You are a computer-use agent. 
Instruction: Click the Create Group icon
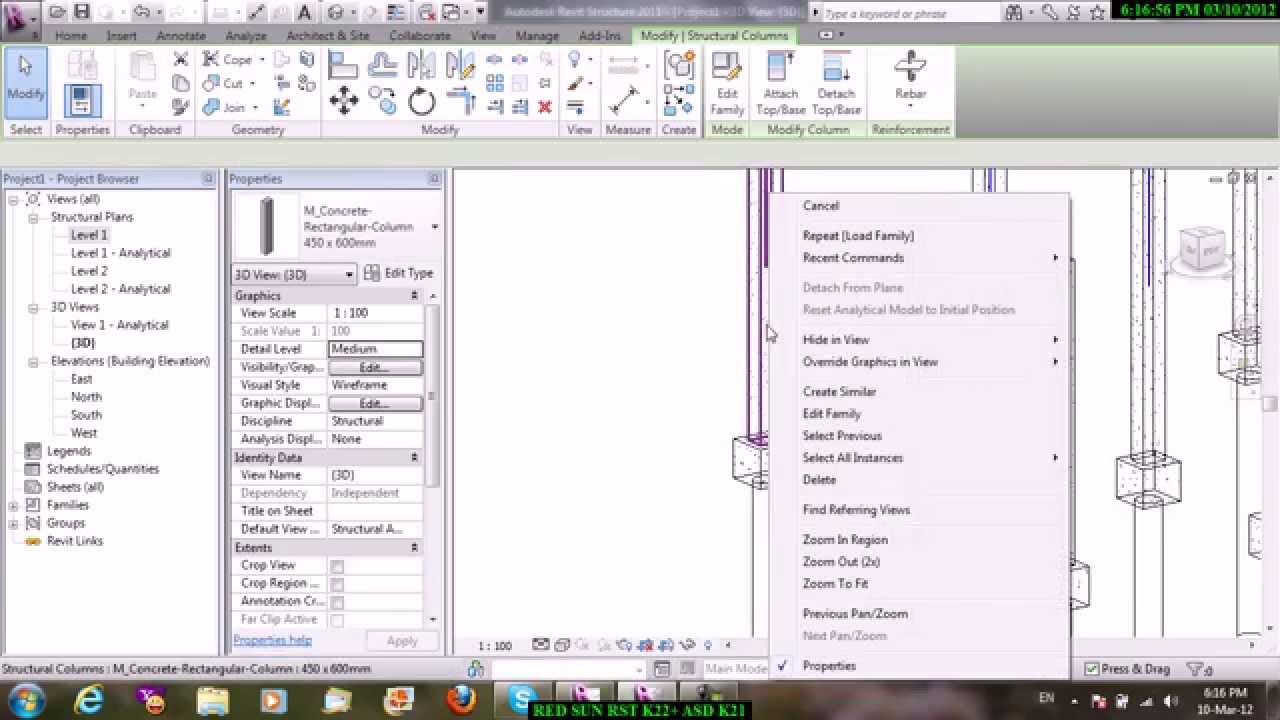coord(679,65)
